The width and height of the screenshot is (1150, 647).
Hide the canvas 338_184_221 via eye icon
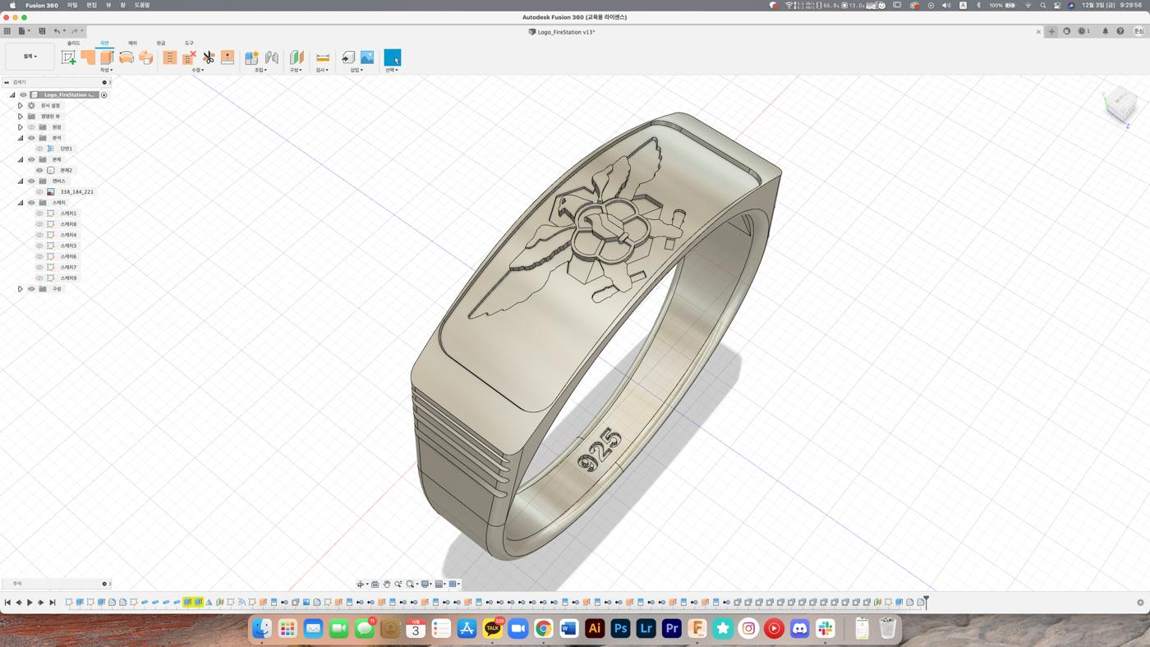click(x=40, y=191)
